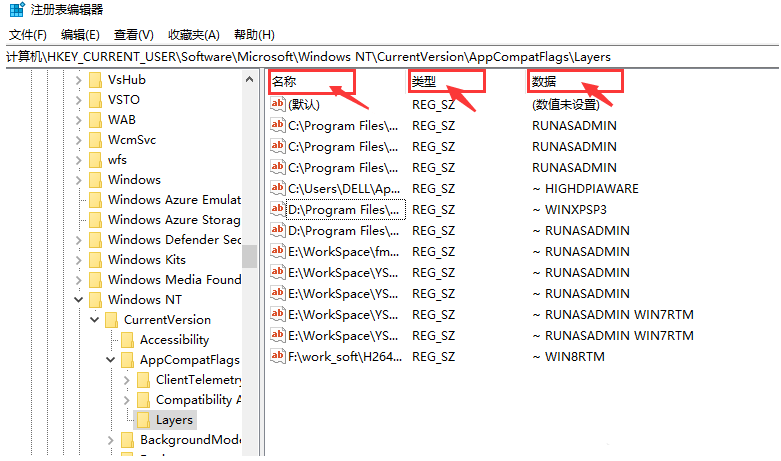Open the 收藏夹(A) menu
The height and width of the screenshot is (461, 781).
(x=194, y=35)
